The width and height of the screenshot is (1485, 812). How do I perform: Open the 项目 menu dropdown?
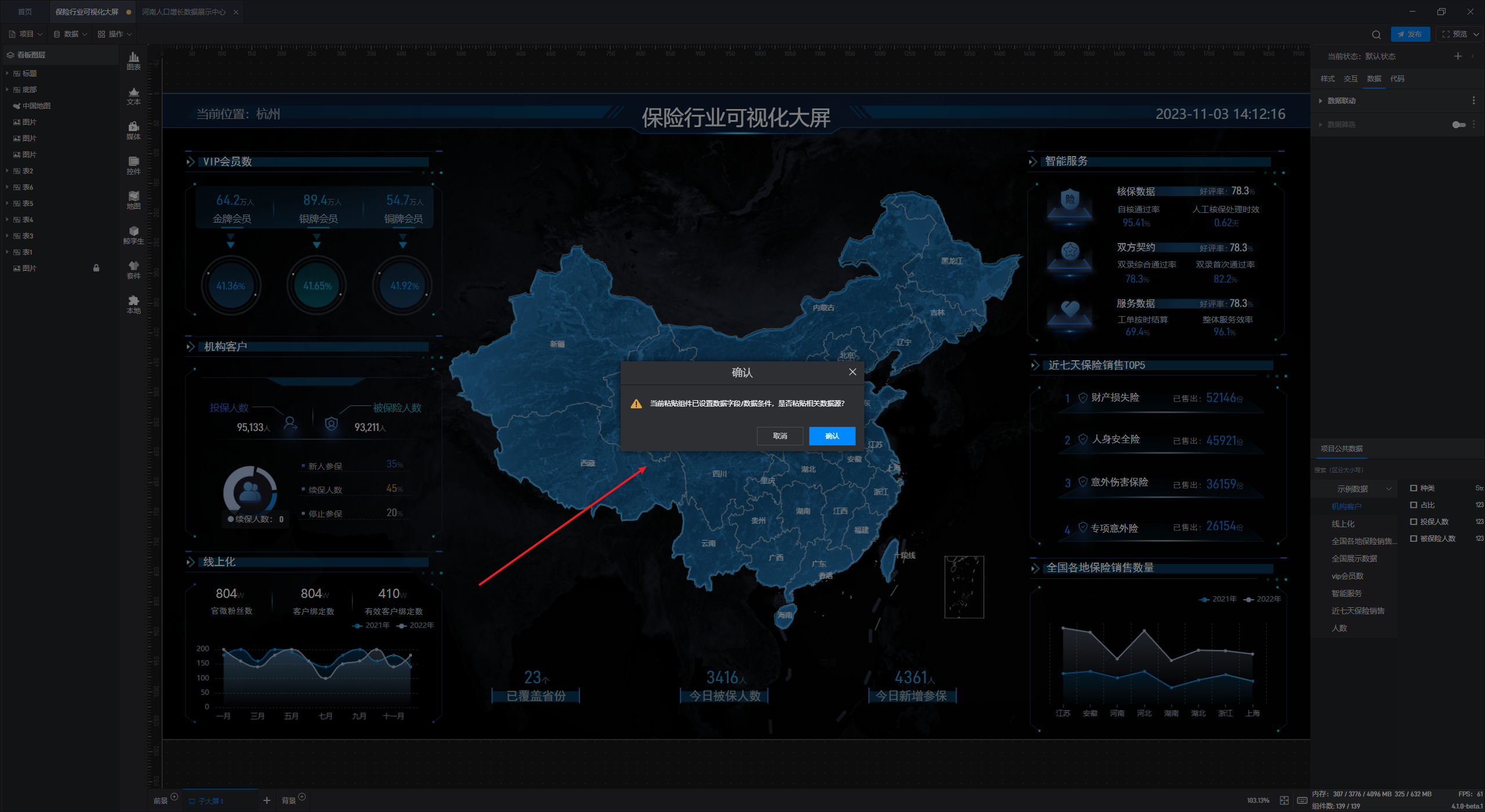pyautogui.click(x=26, y=34)
